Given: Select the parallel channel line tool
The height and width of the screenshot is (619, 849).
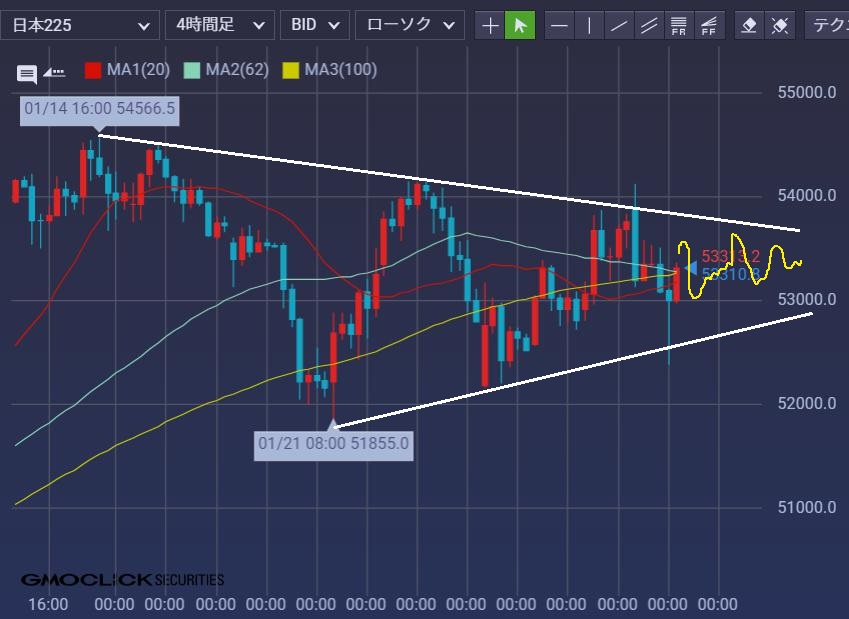Looking at the screenshot, I should 649,25.
